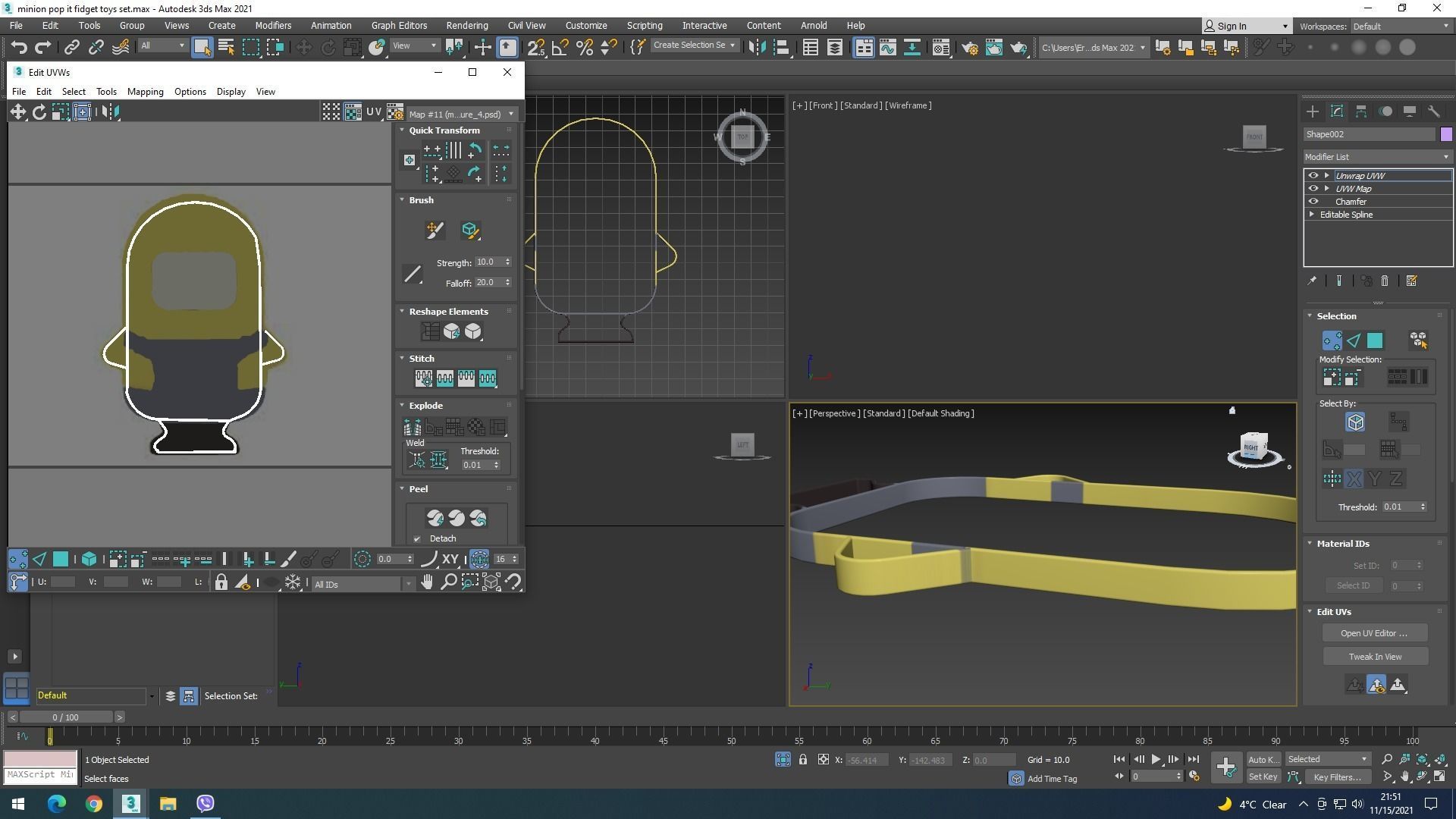Click the Freeform Mode tool in Edit UVWs
Viewport: 1456px width, 819px height.
tap(82, 112)
